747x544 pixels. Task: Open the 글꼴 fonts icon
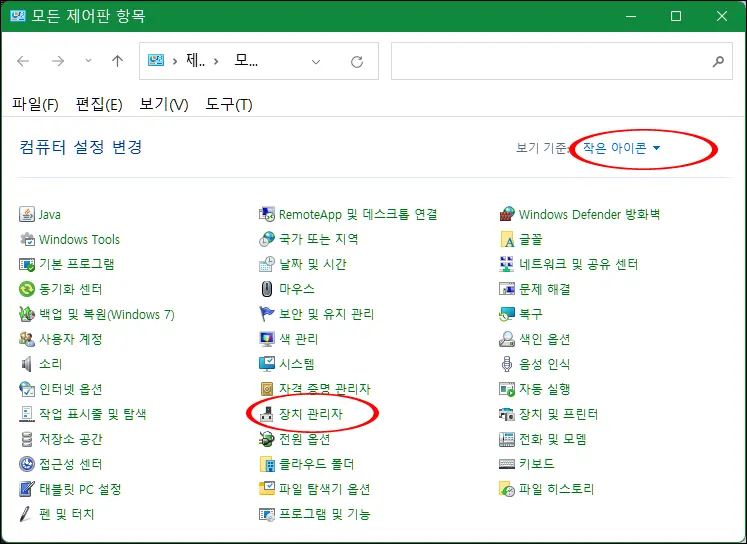pyautogui.click(x=507, y=239)
